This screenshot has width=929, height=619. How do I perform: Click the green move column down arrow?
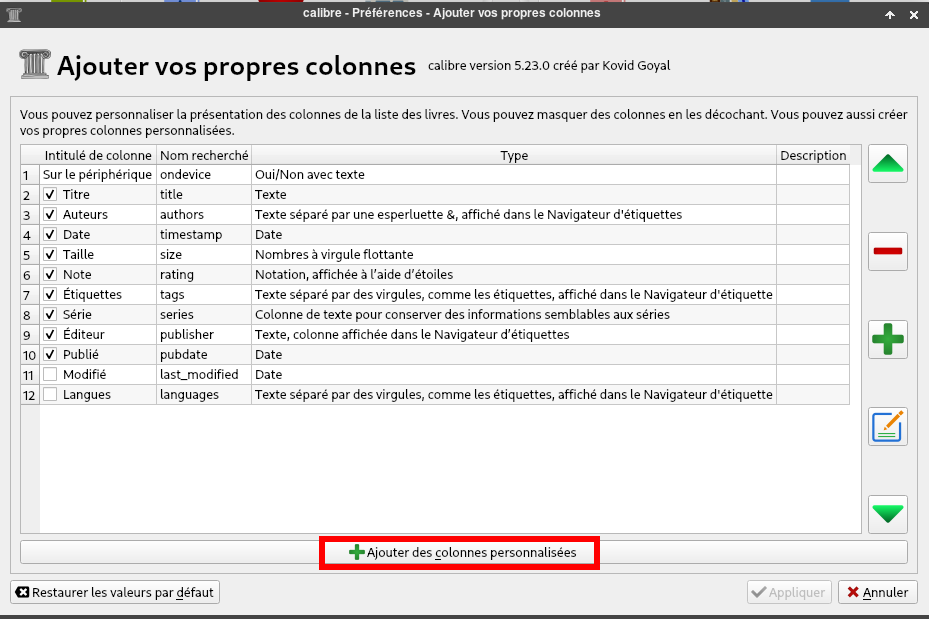coord(888,514)
